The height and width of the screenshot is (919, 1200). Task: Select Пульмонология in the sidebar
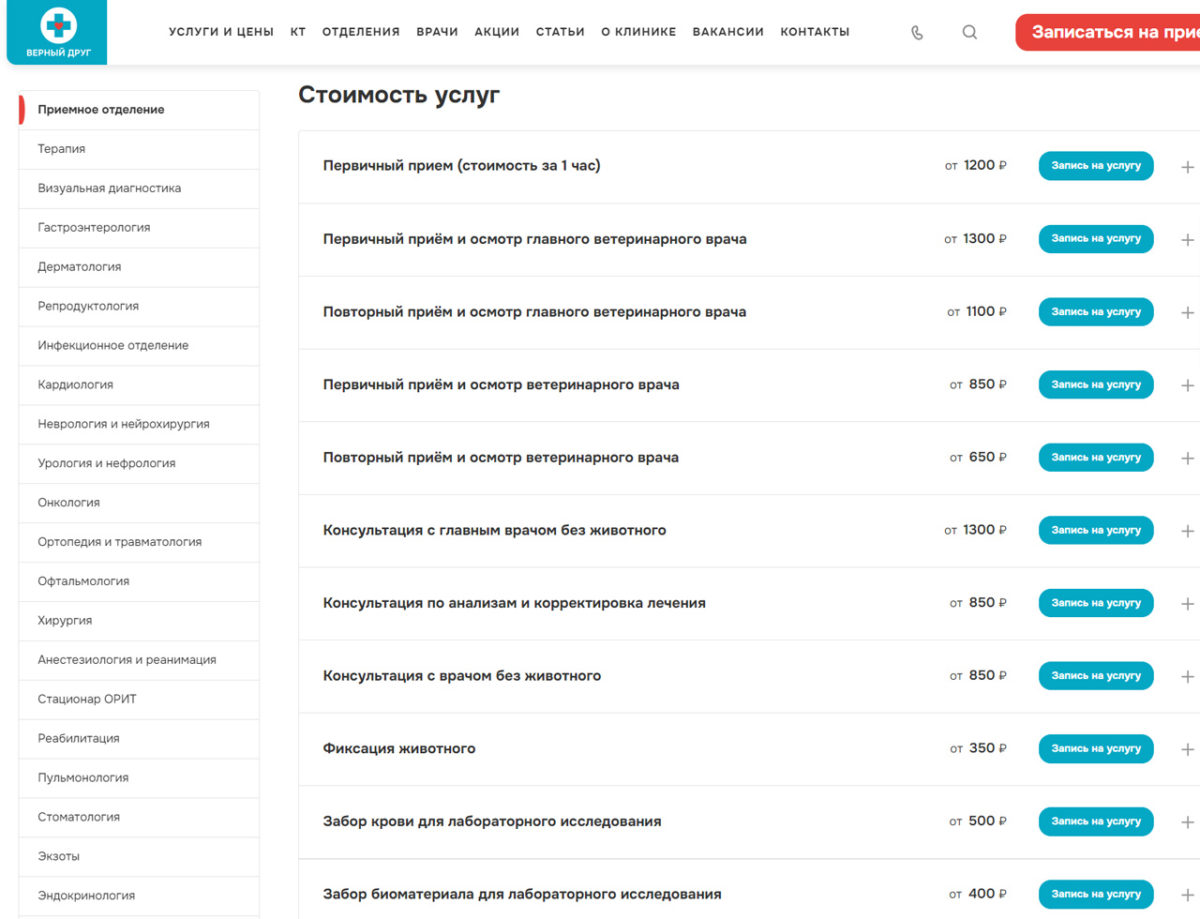[x=139, y=778]
